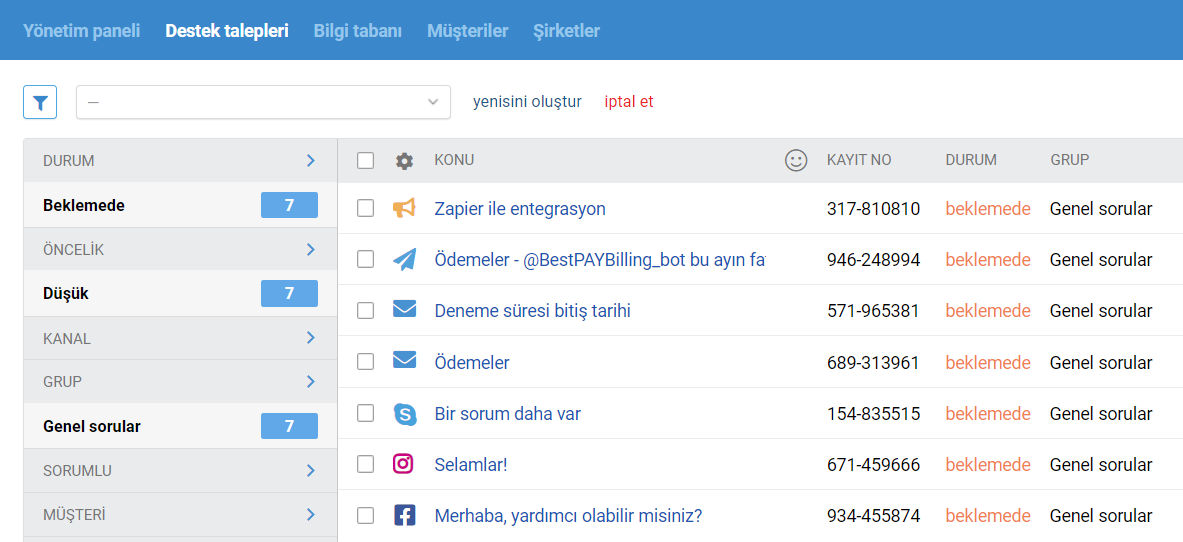Click the yenisini oluştur link

click(527, 102)
